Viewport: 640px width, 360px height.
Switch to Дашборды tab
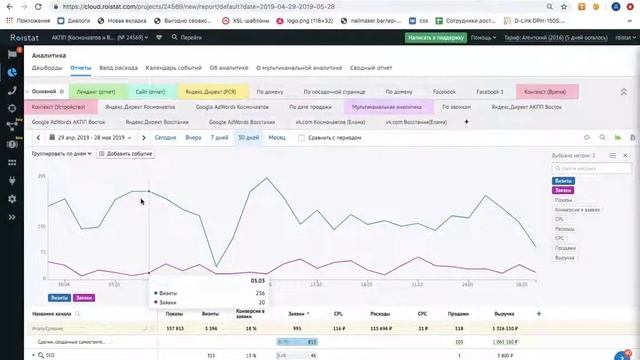pos(47,68)
